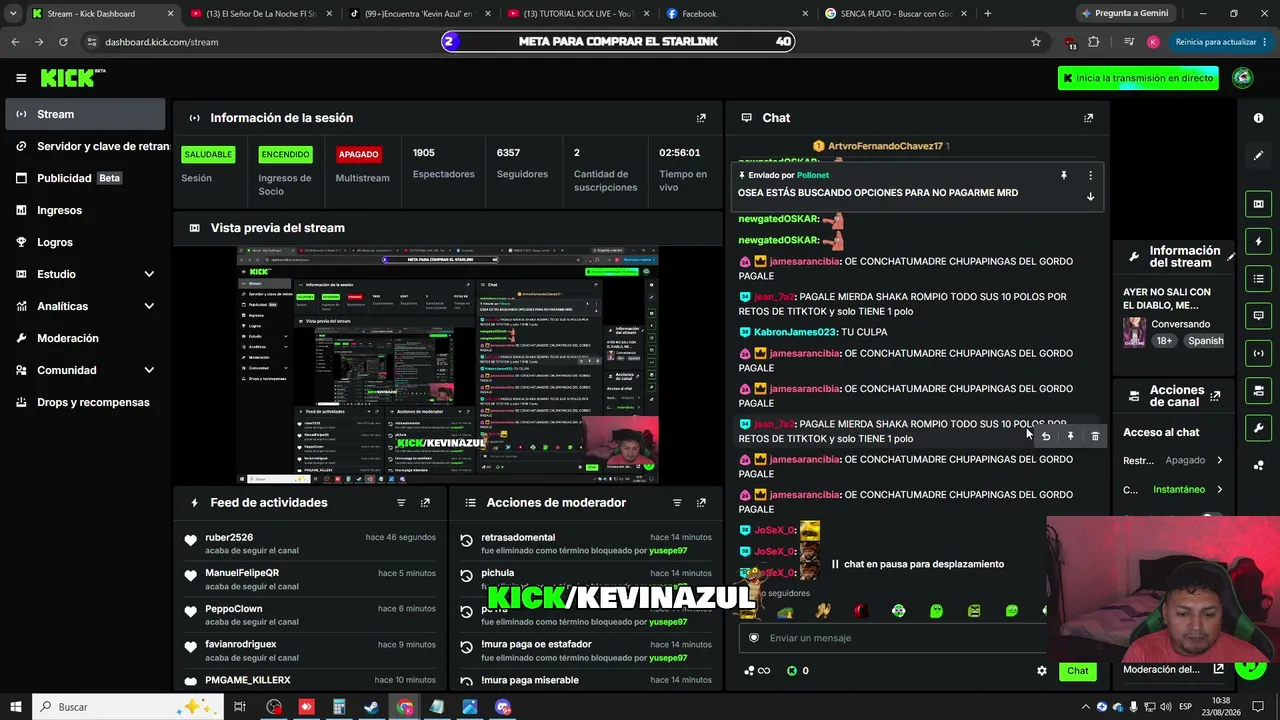Insert the clown emote from quick emotes
The height and width of the screenshot is (720, 1280).
click(898, 611)
